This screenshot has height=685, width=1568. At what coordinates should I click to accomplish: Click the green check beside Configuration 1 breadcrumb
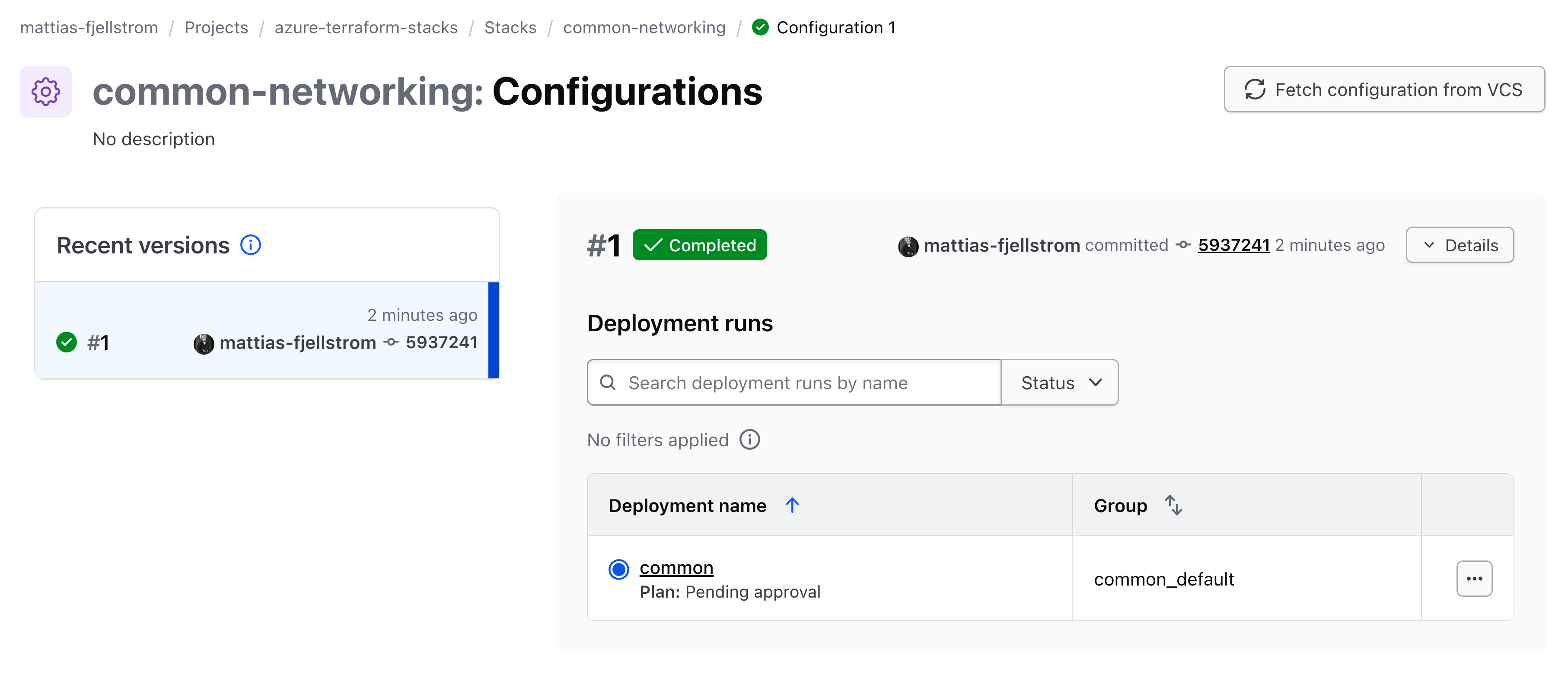pyautogui.click(x=760, y=27)
